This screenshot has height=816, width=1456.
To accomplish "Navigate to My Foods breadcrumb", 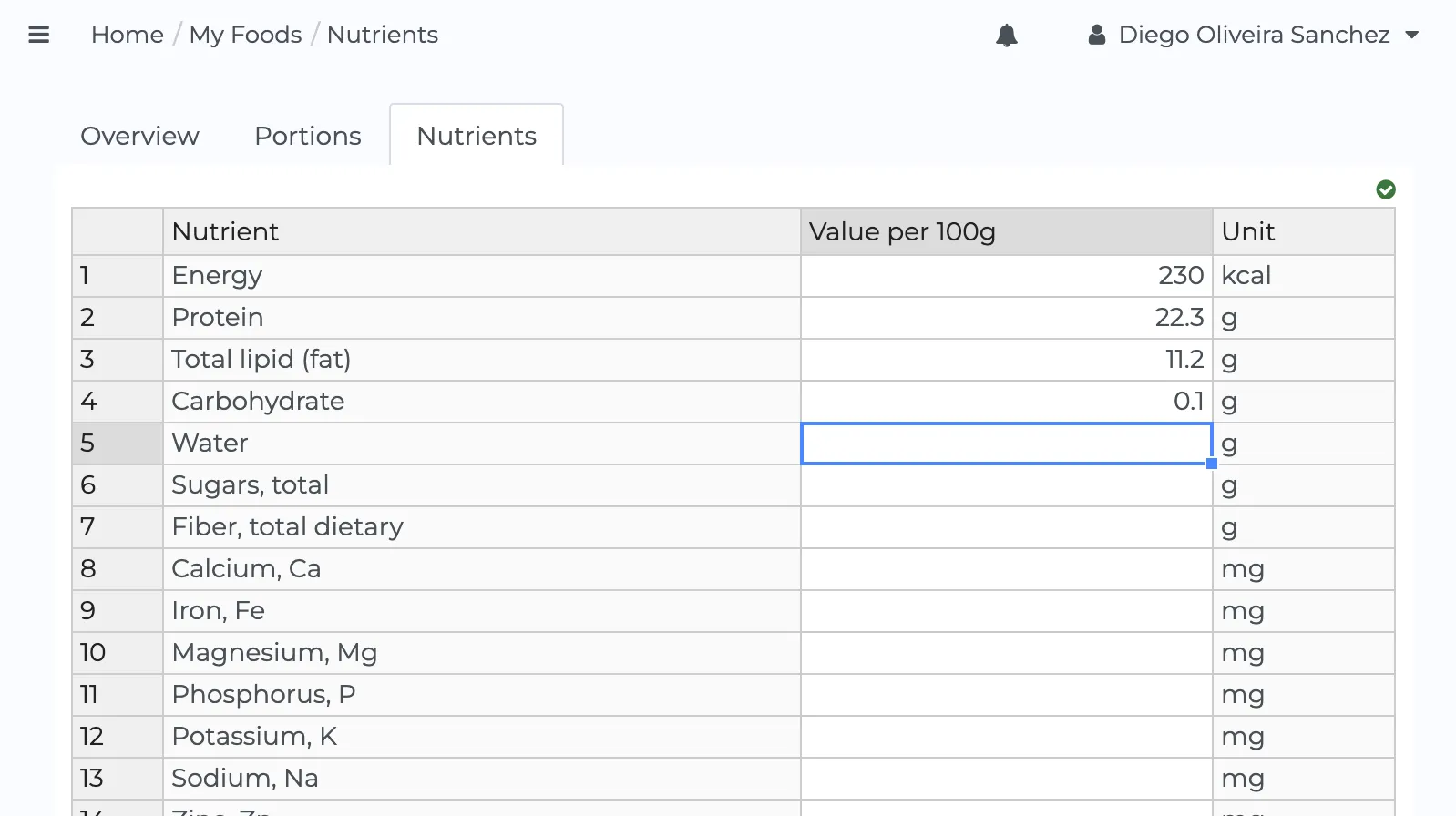I will pyautogui.click(x=245, y=35).
